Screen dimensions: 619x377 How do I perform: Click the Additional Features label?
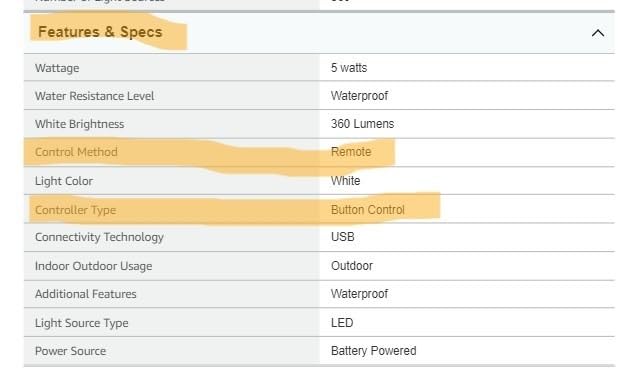pyautogui.click(x=85, y=294)
